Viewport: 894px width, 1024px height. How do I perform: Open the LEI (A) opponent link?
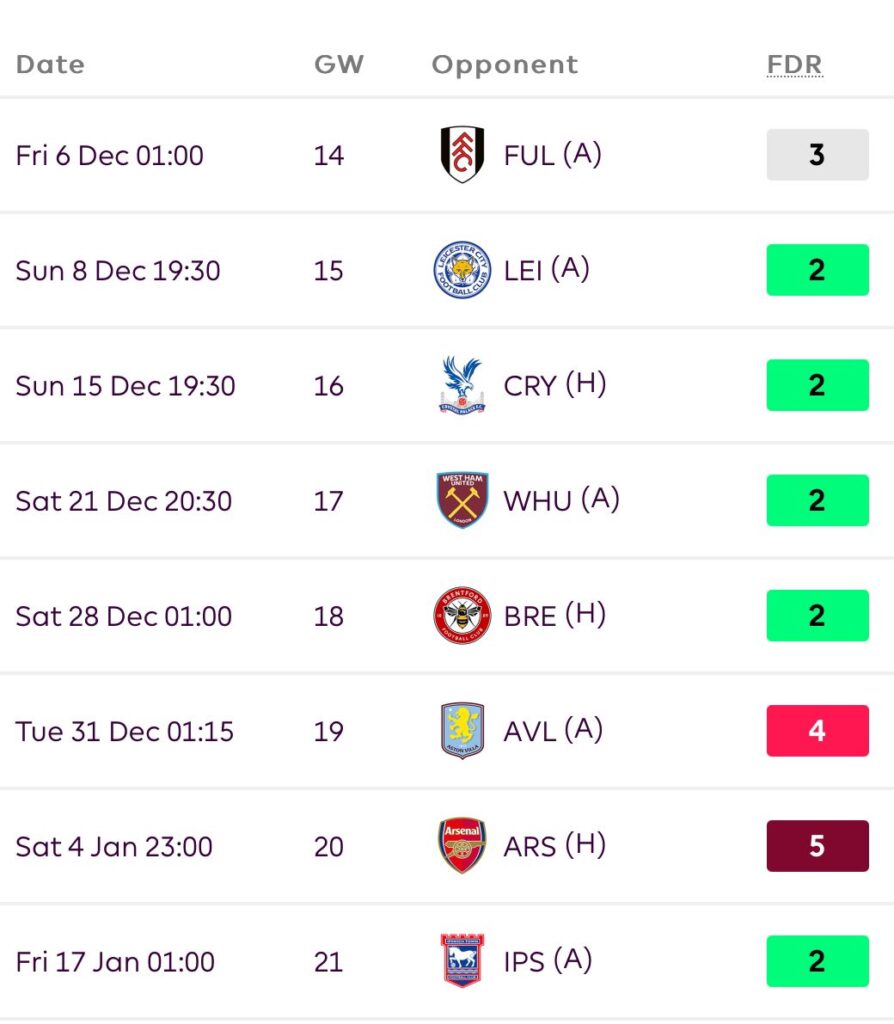547,270
